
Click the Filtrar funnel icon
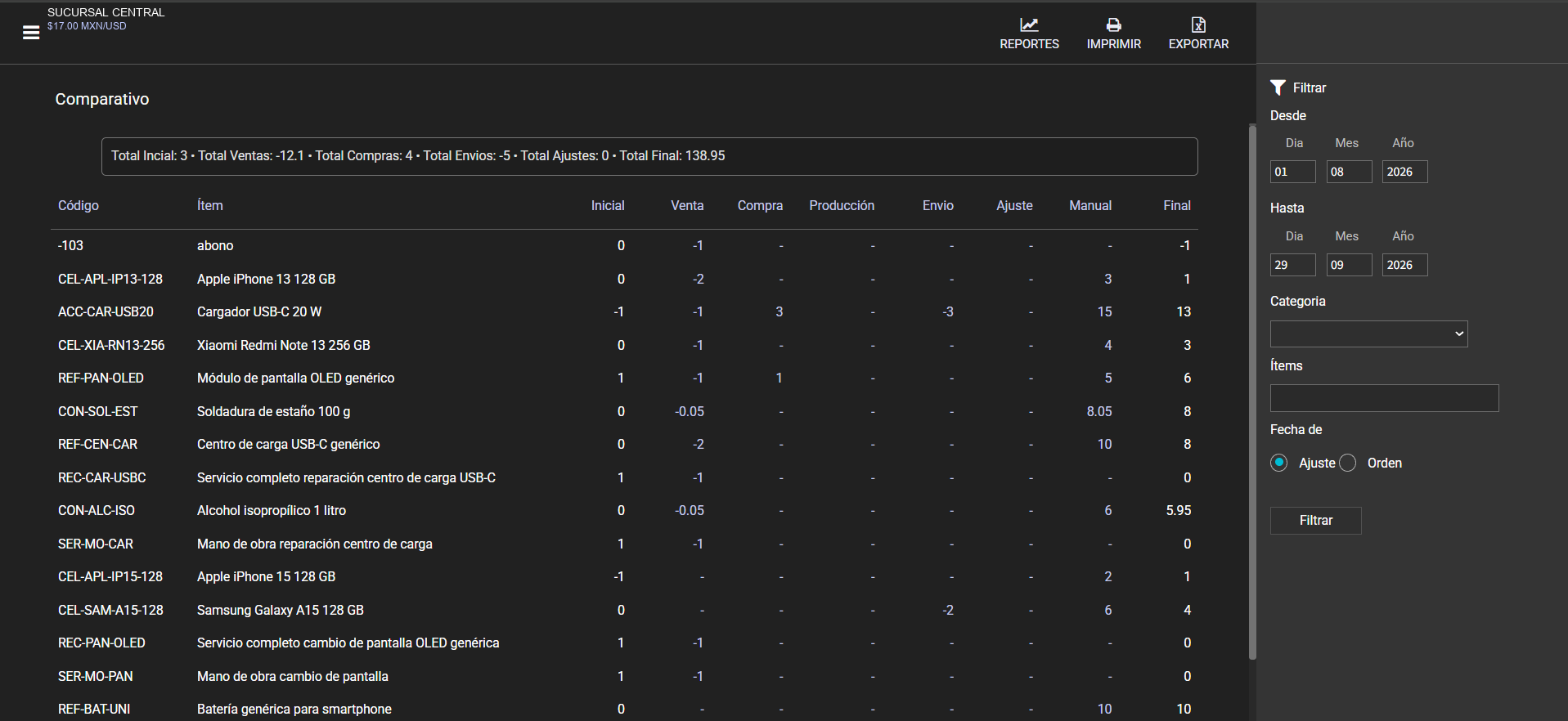pos(1278,87)
